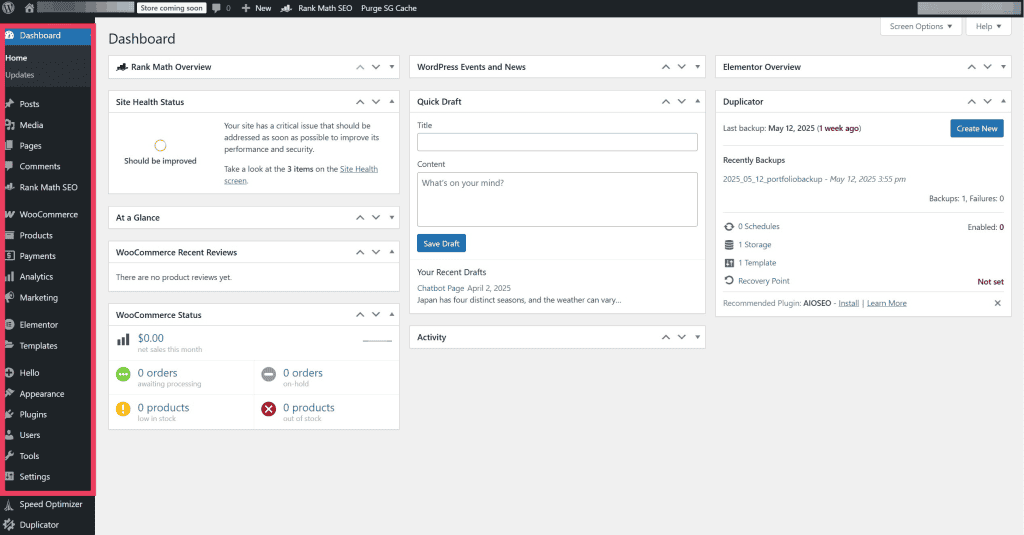1024x535 pixels.
Task: Open site home icon in admin bar
Action: click(x=29, y=8)
